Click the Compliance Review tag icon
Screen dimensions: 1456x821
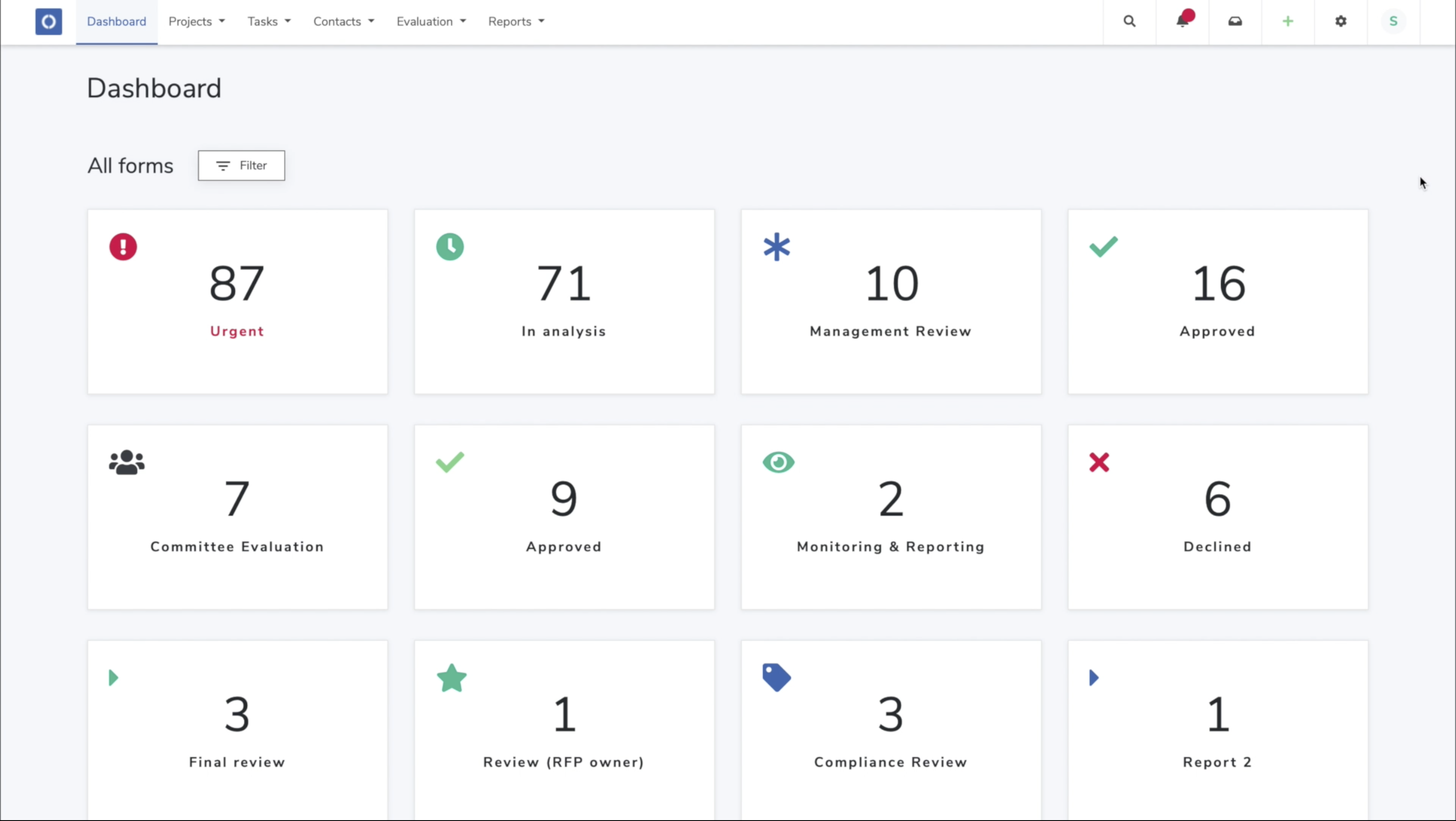[x=777, y=677]
